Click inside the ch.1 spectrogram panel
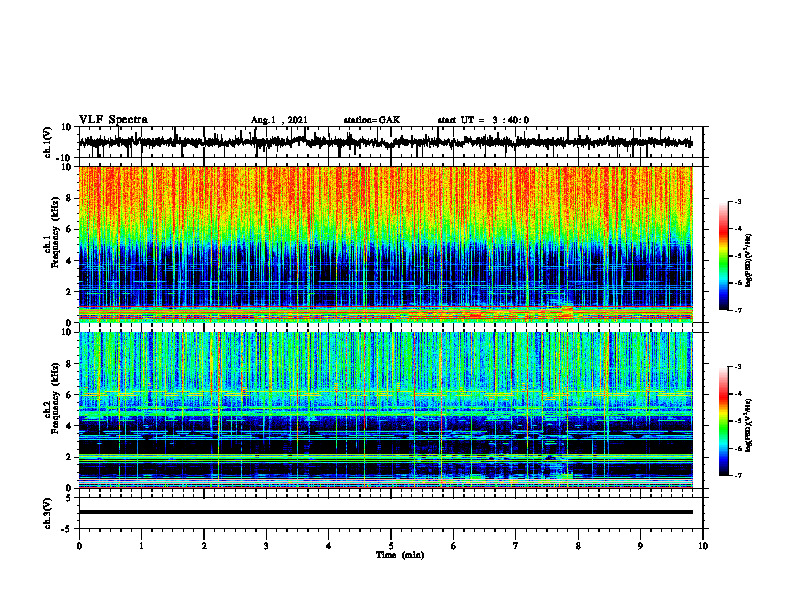Viewport: 792px width, 612px height. tap(386, 244)
